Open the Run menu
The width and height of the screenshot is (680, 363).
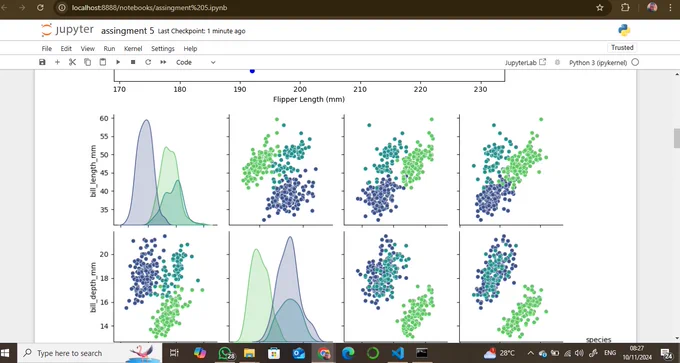point(109,49)
